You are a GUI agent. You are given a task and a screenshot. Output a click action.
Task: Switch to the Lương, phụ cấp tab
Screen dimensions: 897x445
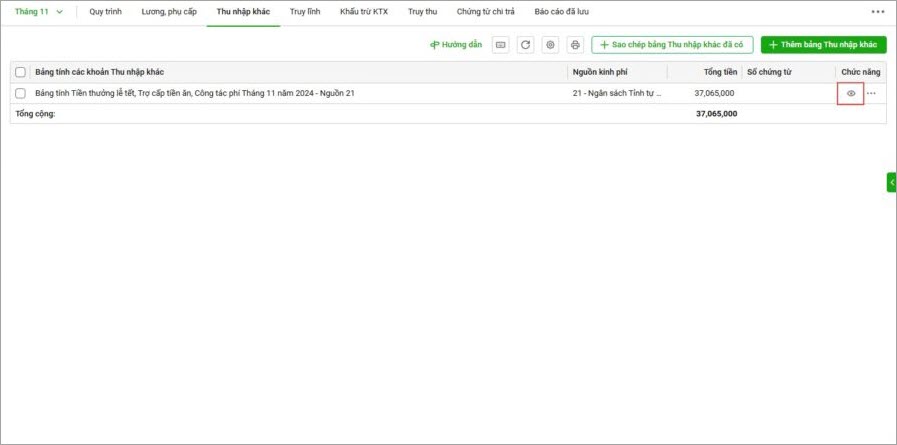coord(169,12)
